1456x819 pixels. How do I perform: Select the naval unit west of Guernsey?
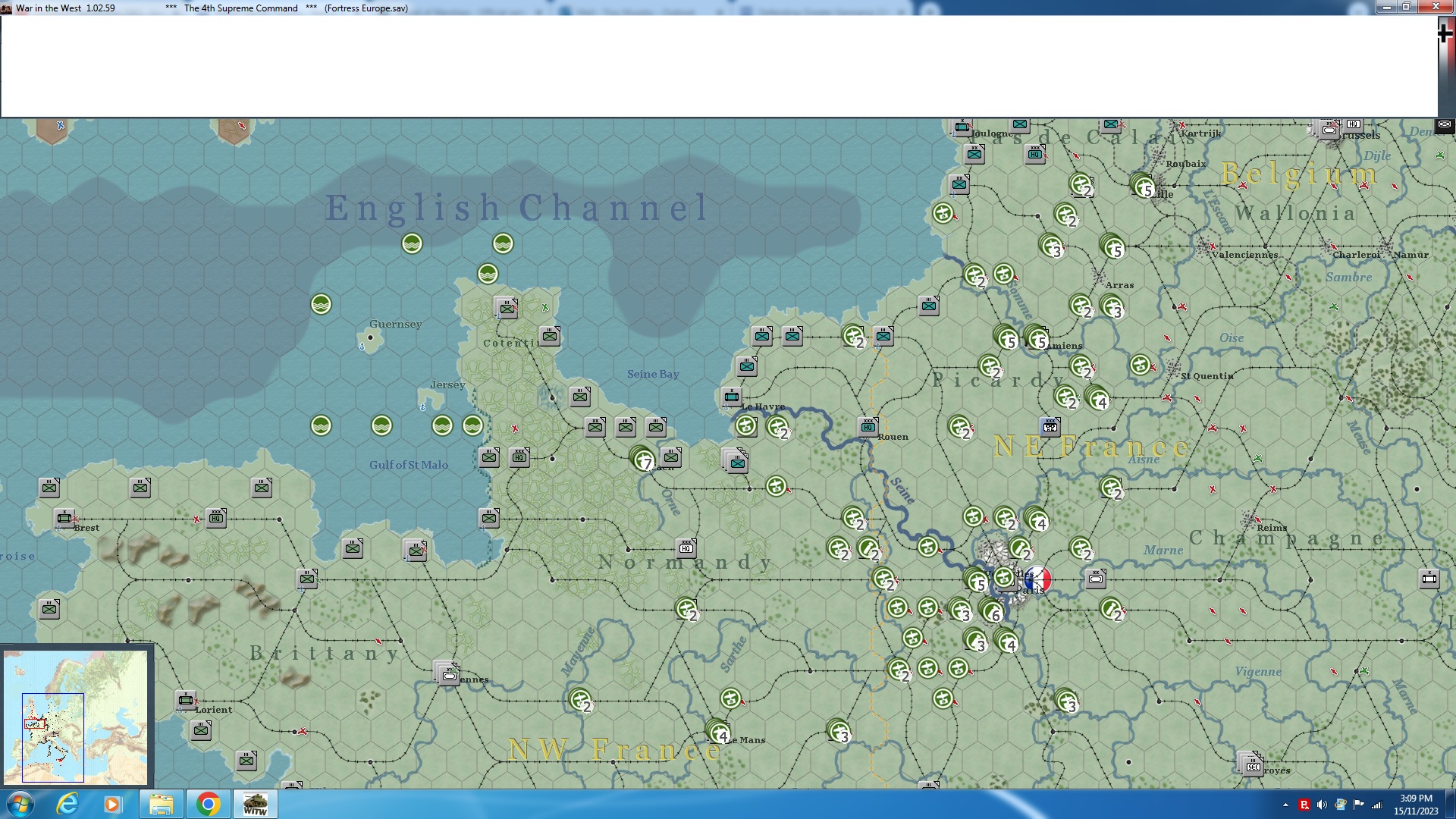coord(321,304)
